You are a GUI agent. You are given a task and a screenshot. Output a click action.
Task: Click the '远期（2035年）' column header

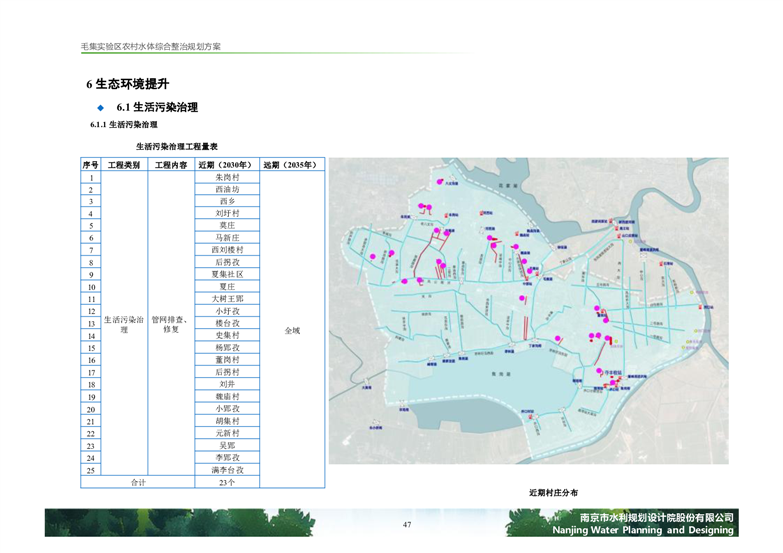(291, 165)
